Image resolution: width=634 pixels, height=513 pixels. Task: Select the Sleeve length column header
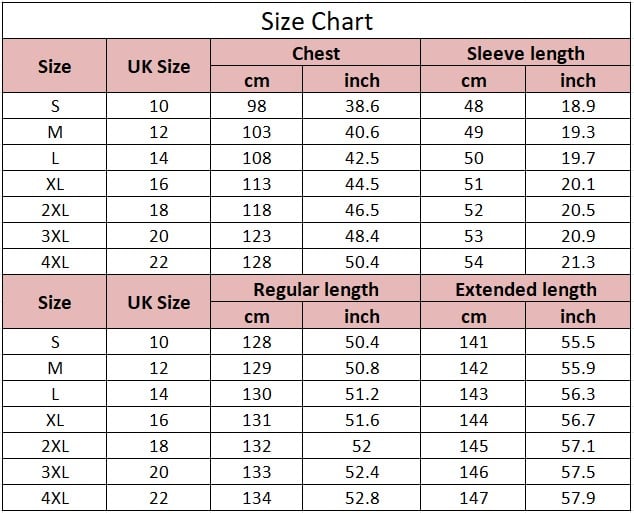526,54
